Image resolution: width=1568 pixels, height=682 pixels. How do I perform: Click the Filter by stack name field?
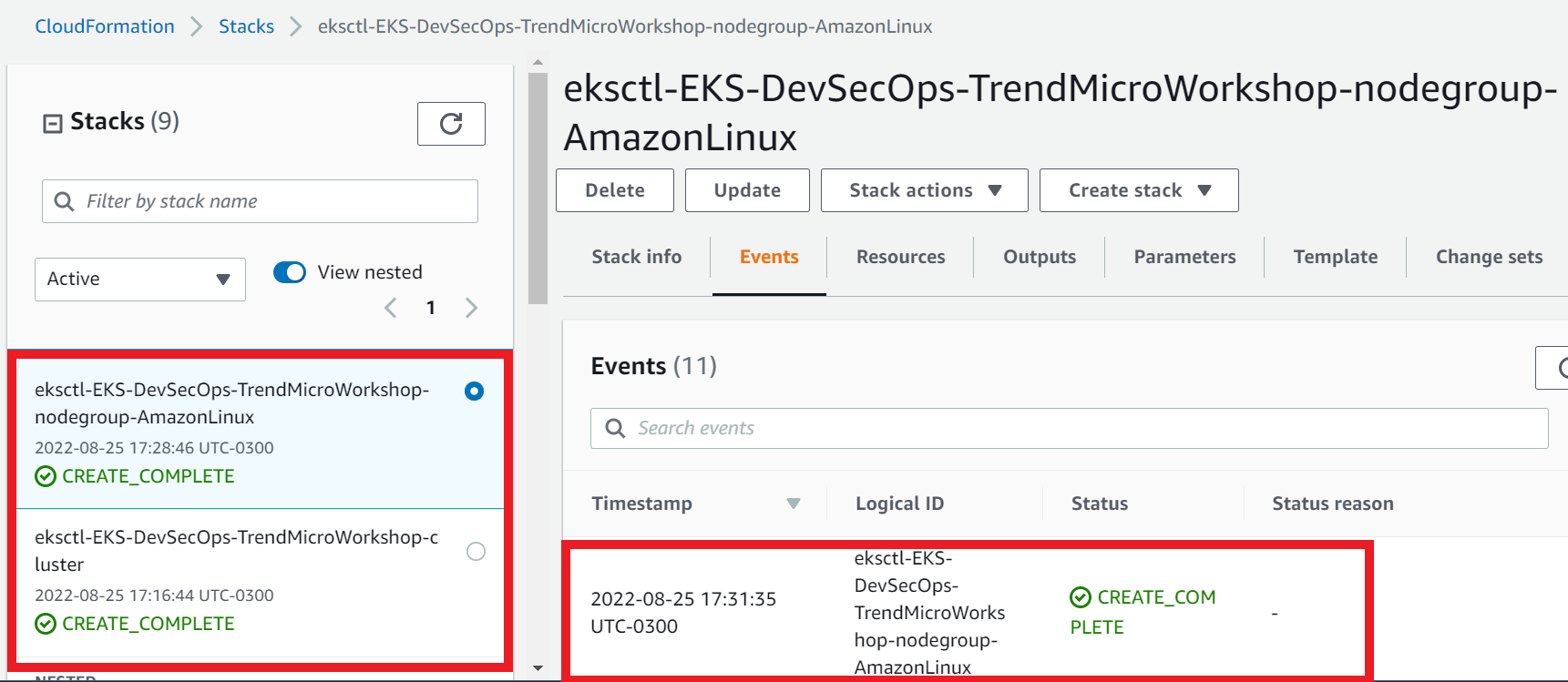(260, 201)
